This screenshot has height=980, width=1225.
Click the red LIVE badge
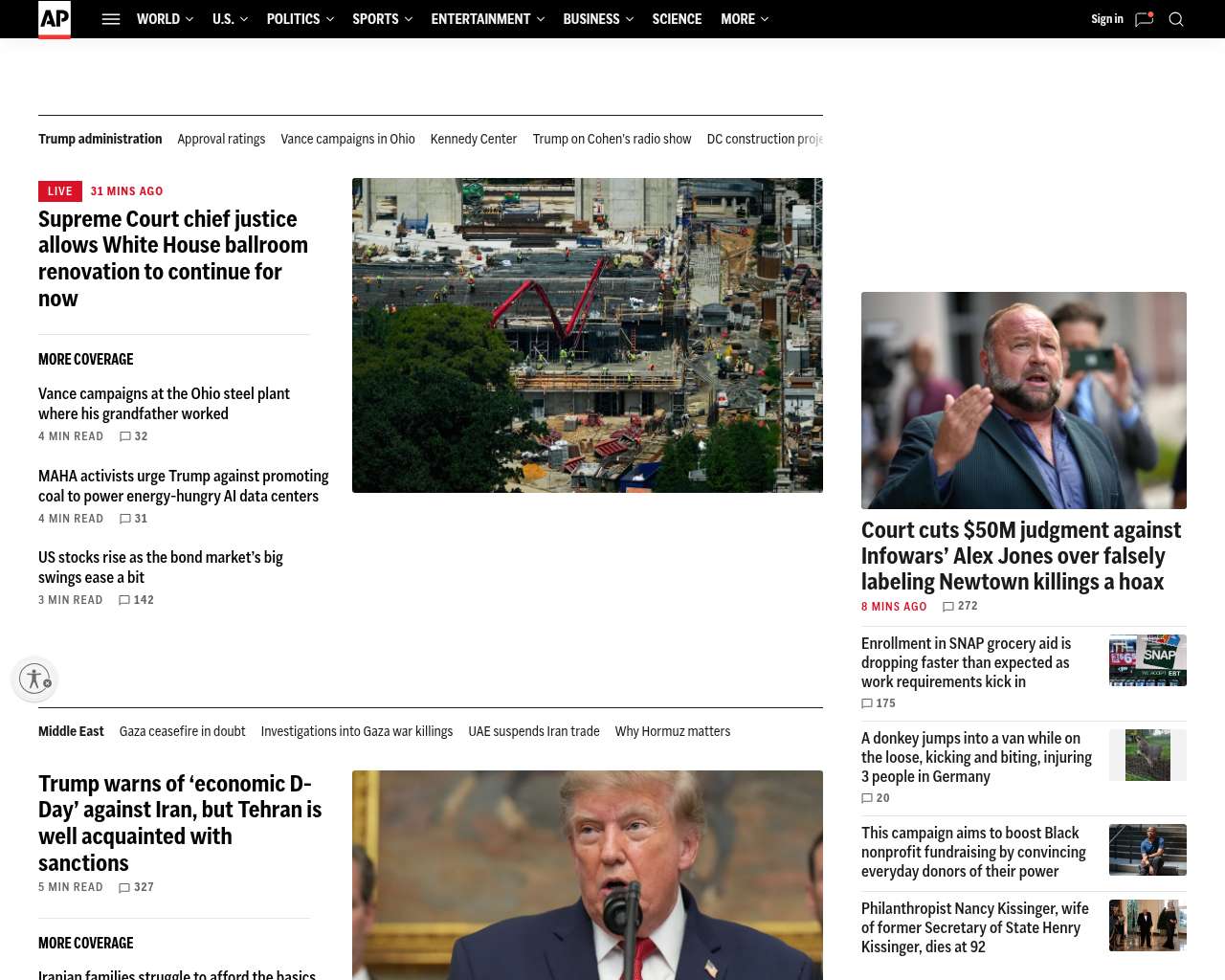tap(60, 191)
